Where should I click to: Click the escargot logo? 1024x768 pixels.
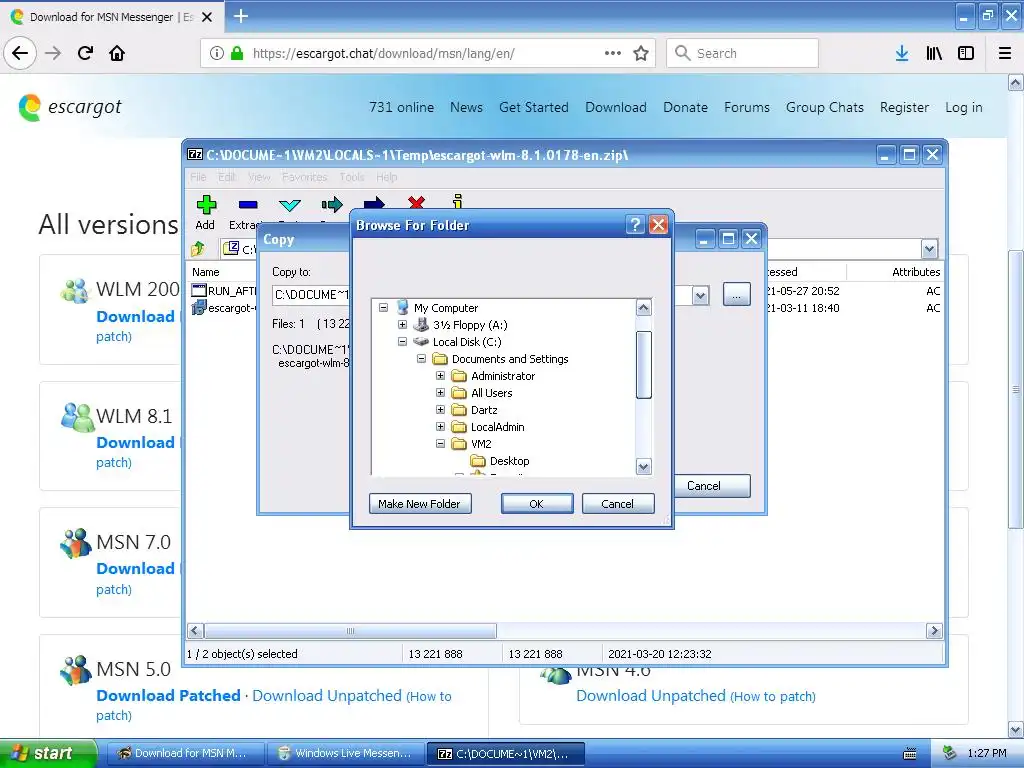click(70, 106)
